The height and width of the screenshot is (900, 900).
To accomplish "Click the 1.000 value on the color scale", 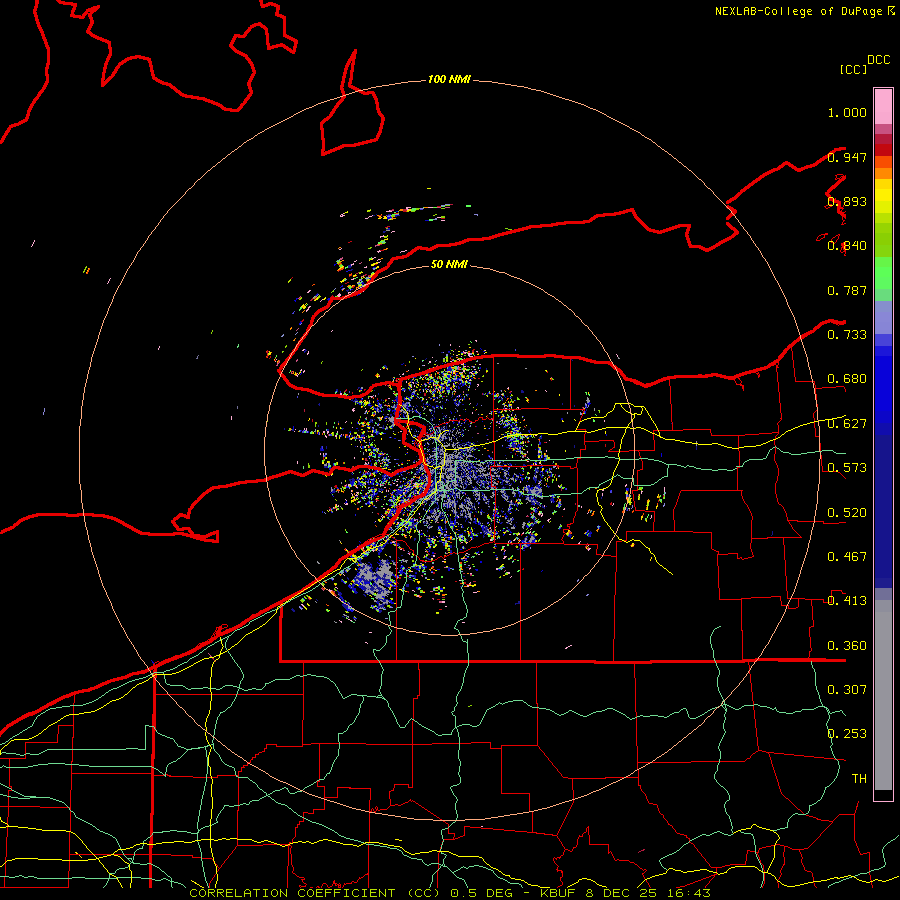I will [x=847, y=112].
